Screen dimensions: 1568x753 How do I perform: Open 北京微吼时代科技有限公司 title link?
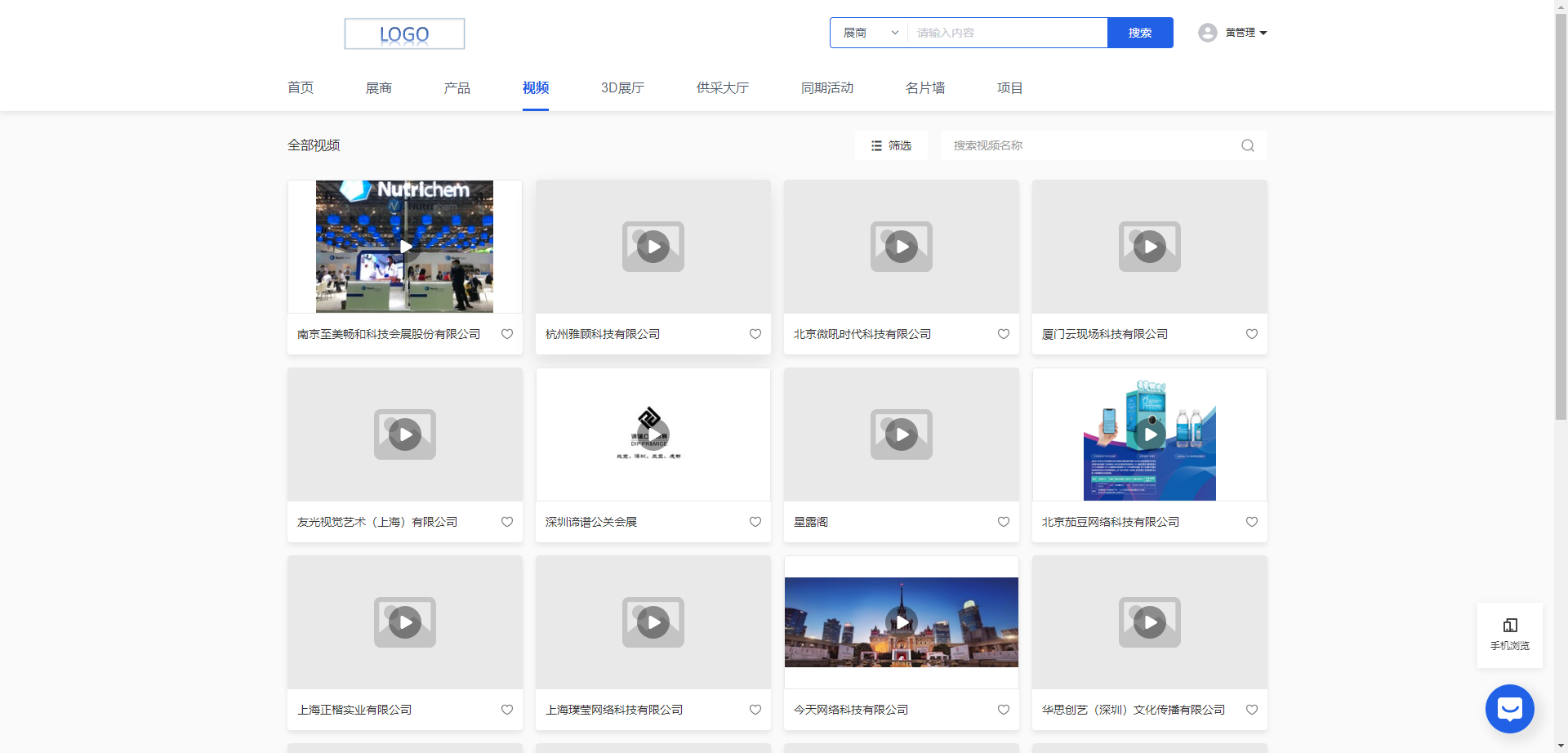862,334
